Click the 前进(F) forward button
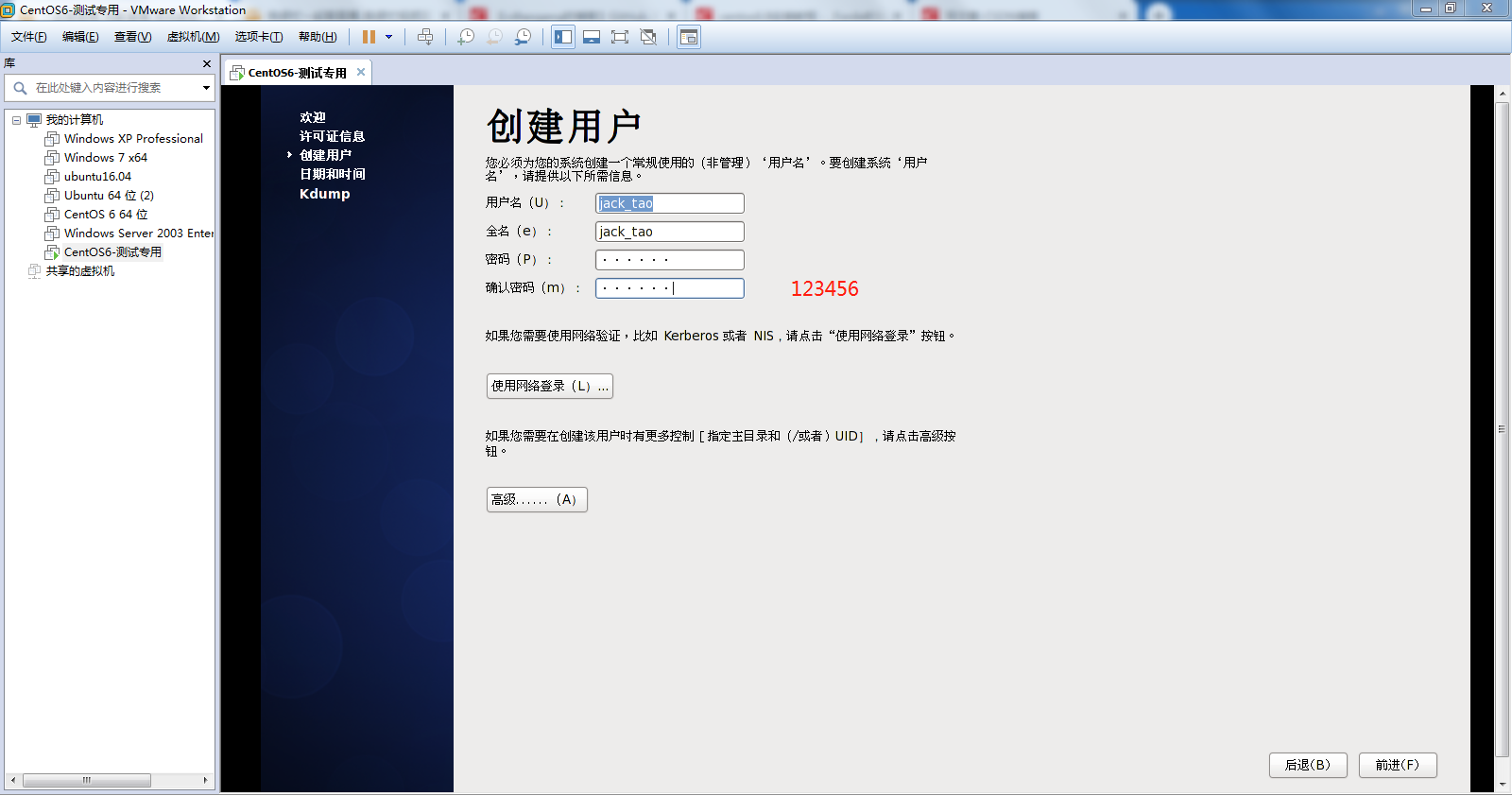Image resolution: width=1512 pixels, height=796 pixels. pos(1398,765)
